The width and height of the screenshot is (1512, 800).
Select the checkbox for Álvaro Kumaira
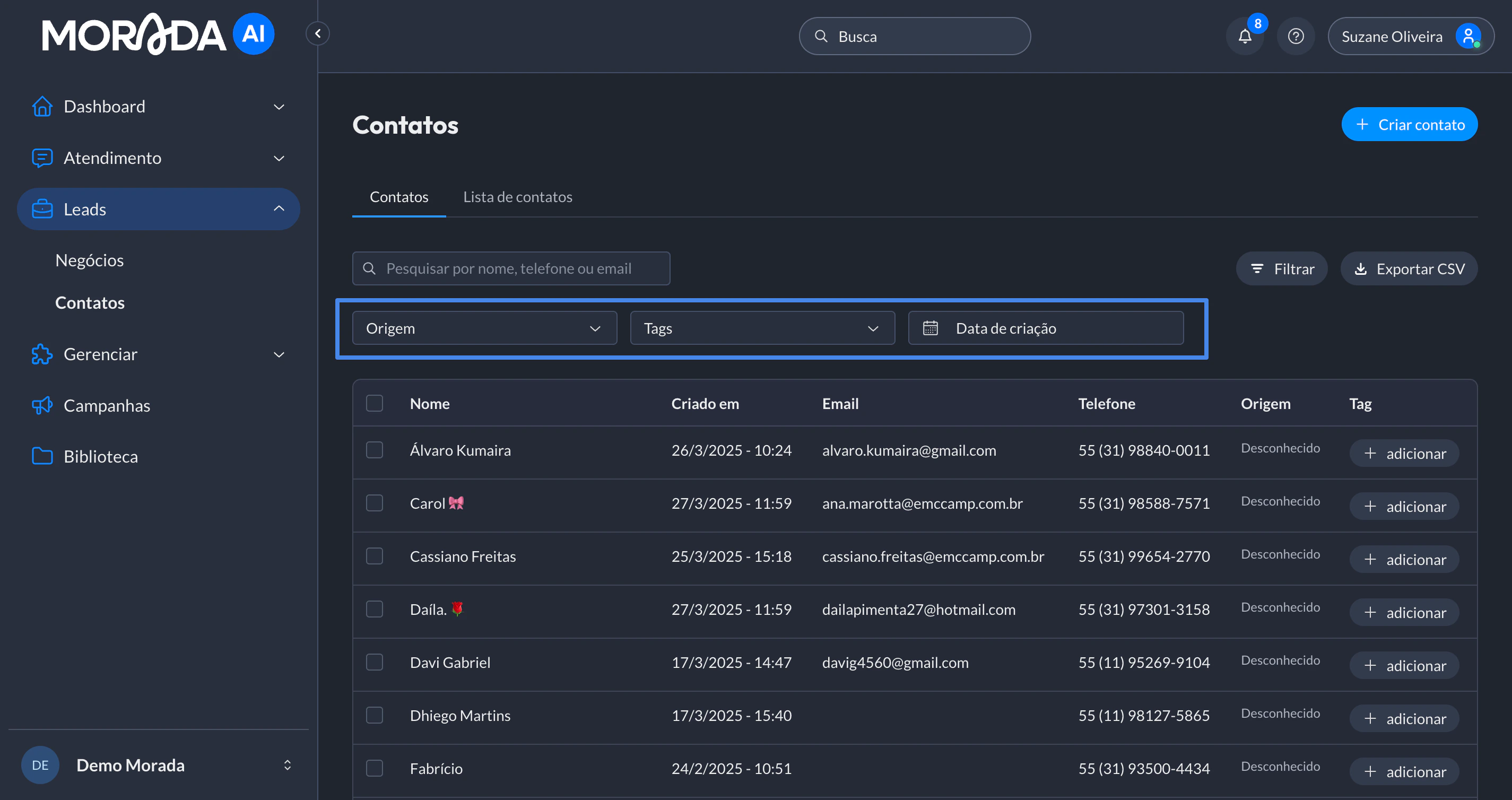375,450
